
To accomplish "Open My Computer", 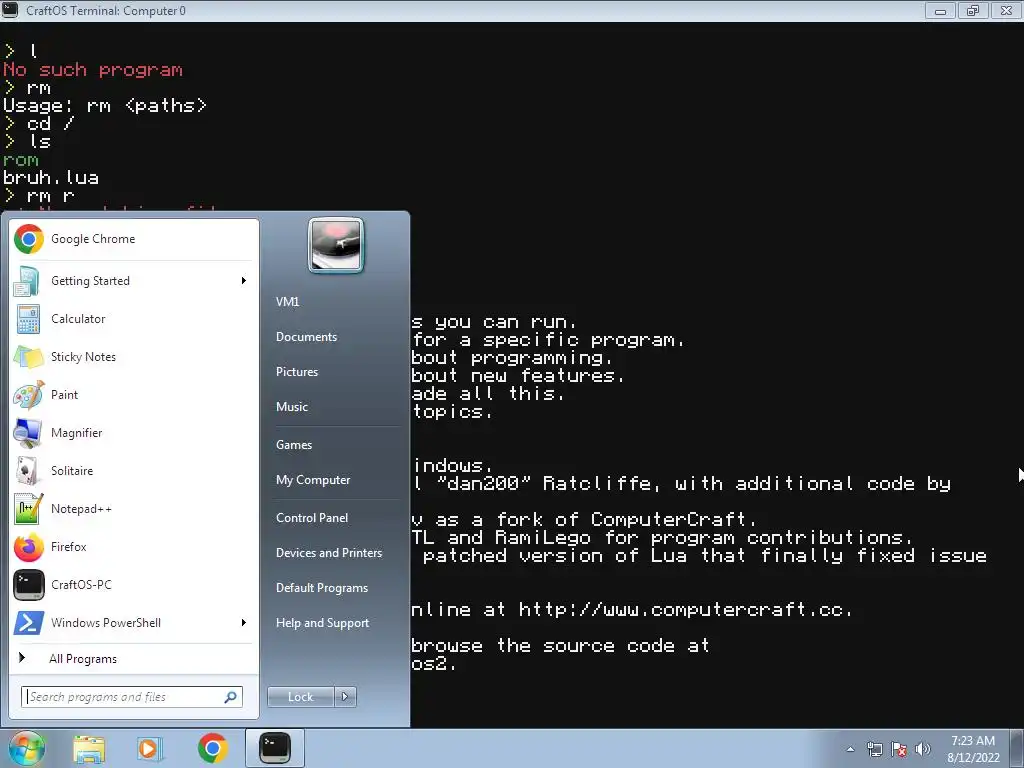I will (x=313, y=480).
